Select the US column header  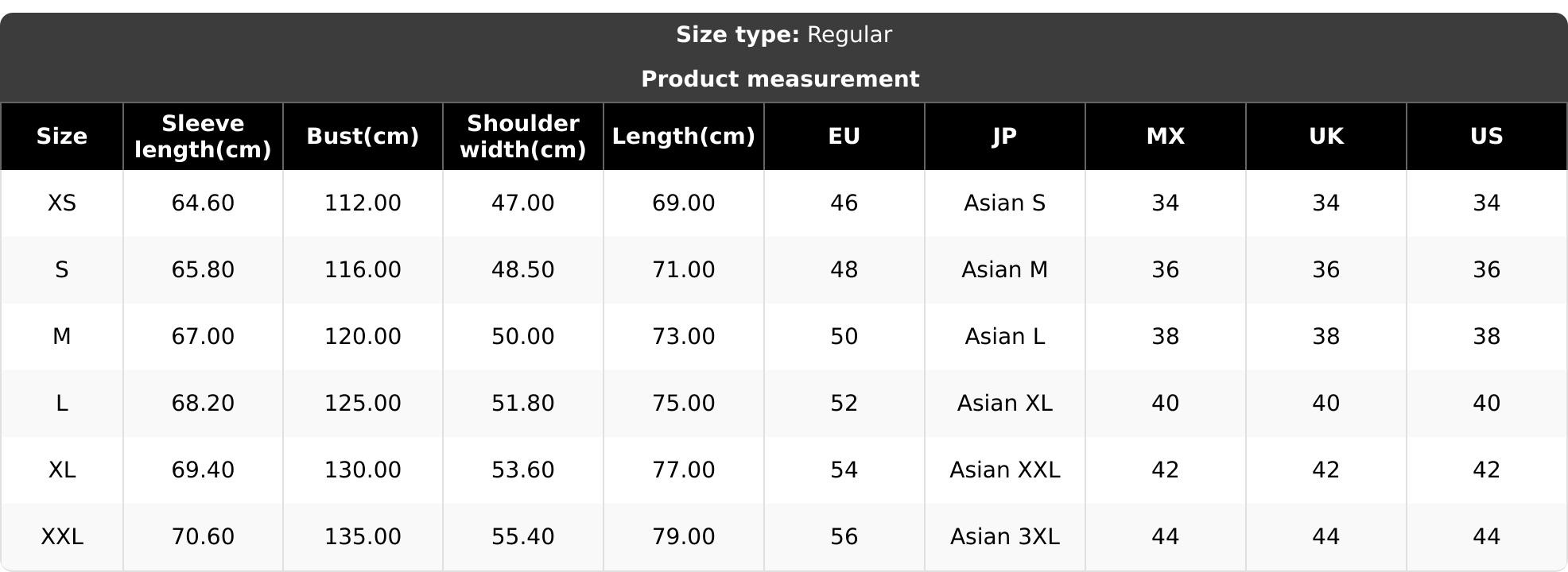[x=1487, y=137]
